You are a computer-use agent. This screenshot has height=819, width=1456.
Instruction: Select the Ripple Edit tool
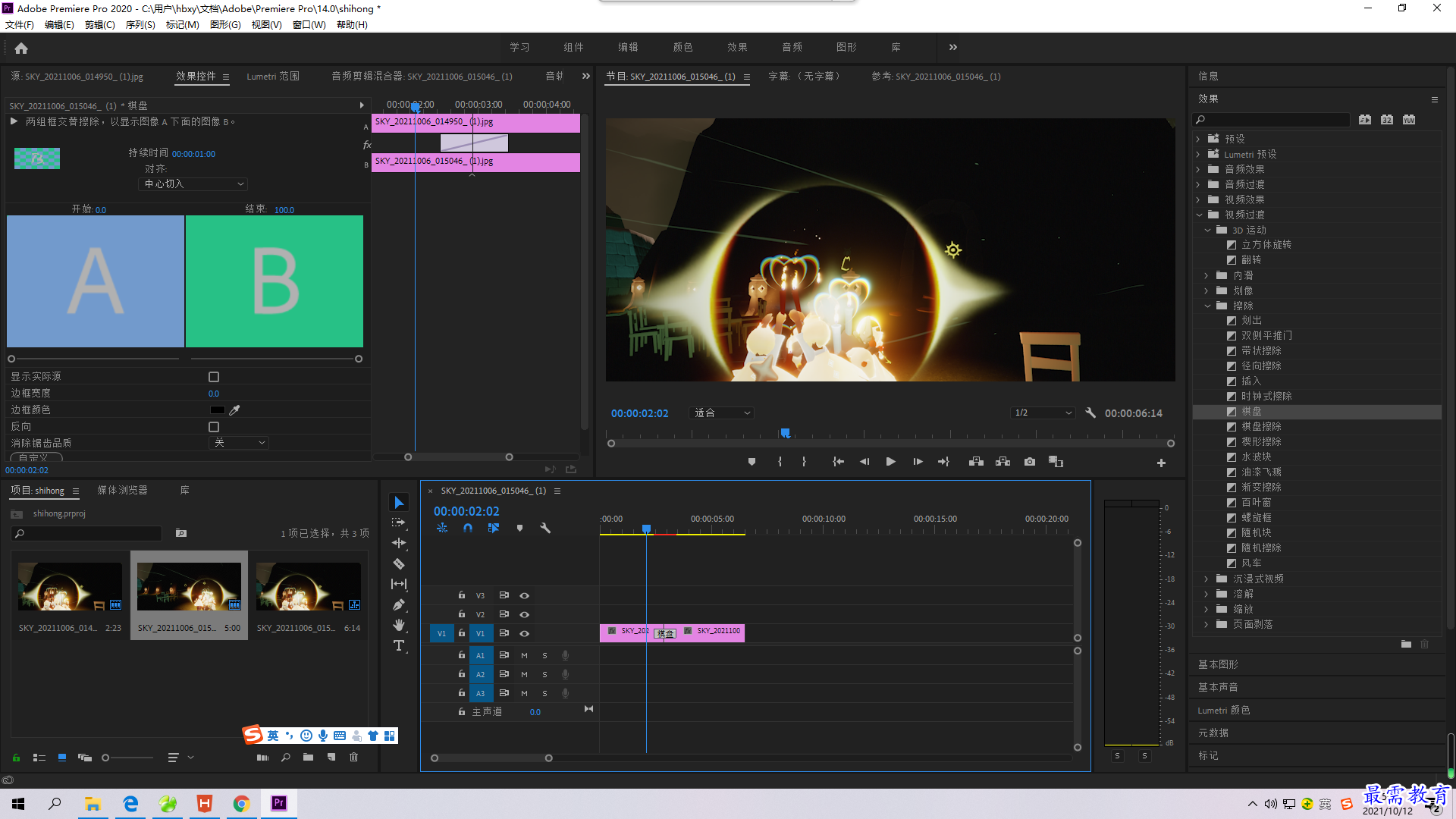399,543
